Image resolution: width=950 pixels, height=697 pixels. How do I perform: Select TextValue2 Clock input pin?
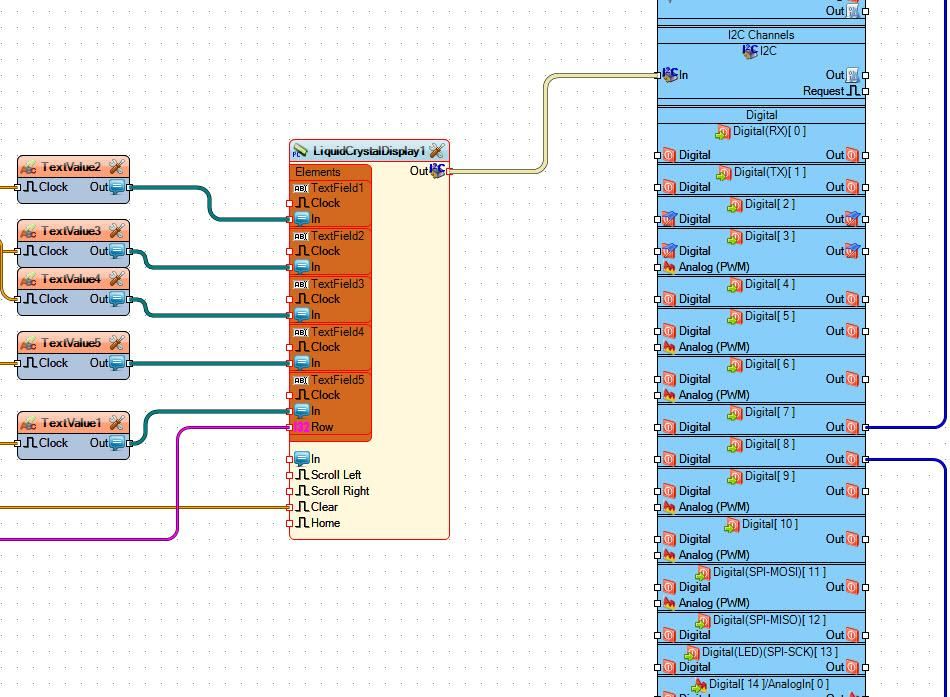point(31,187)
